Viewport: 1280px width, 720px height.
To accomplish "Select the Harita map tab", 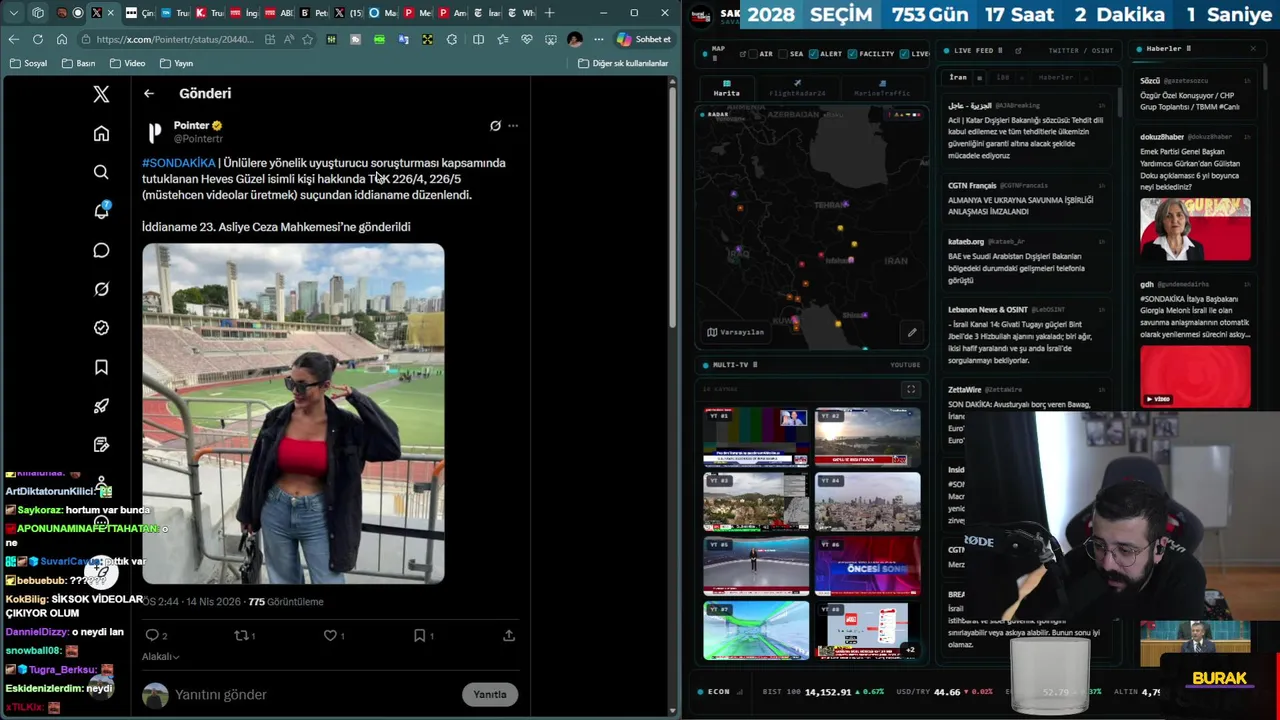I will [727, 88].
